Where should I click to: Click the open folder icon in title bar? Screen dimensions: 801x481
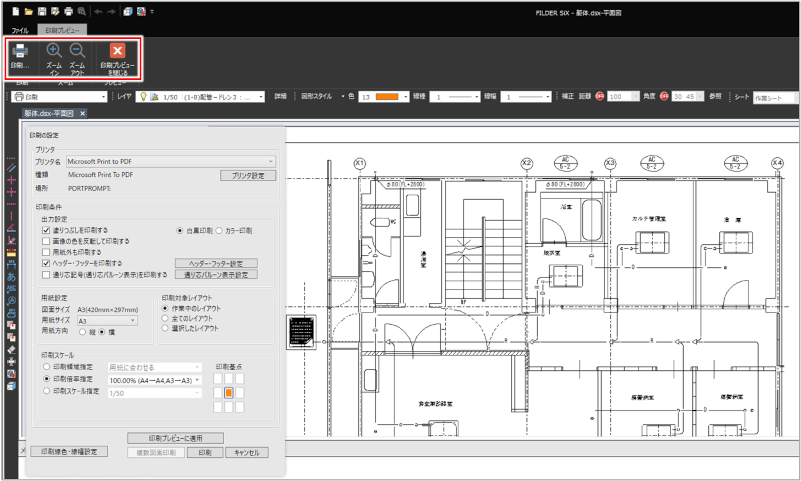point(30,11)
